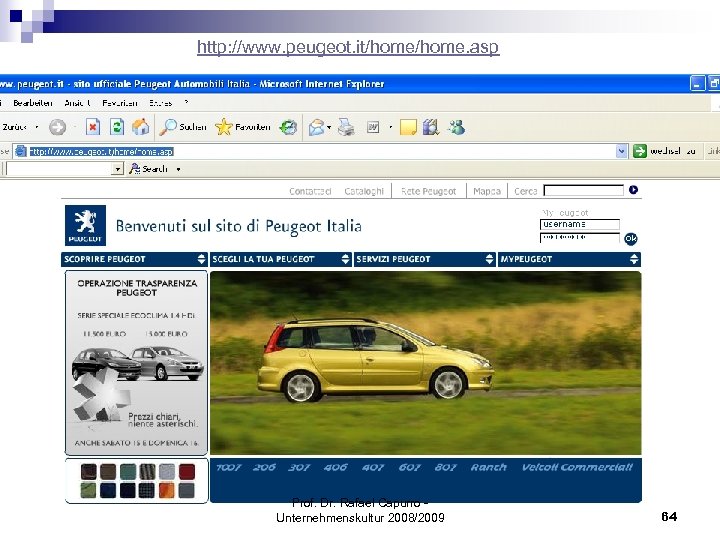Screen dimensions: 720x540
Task: Open the search toolbar combo box arrow
Action: point(118,169)
